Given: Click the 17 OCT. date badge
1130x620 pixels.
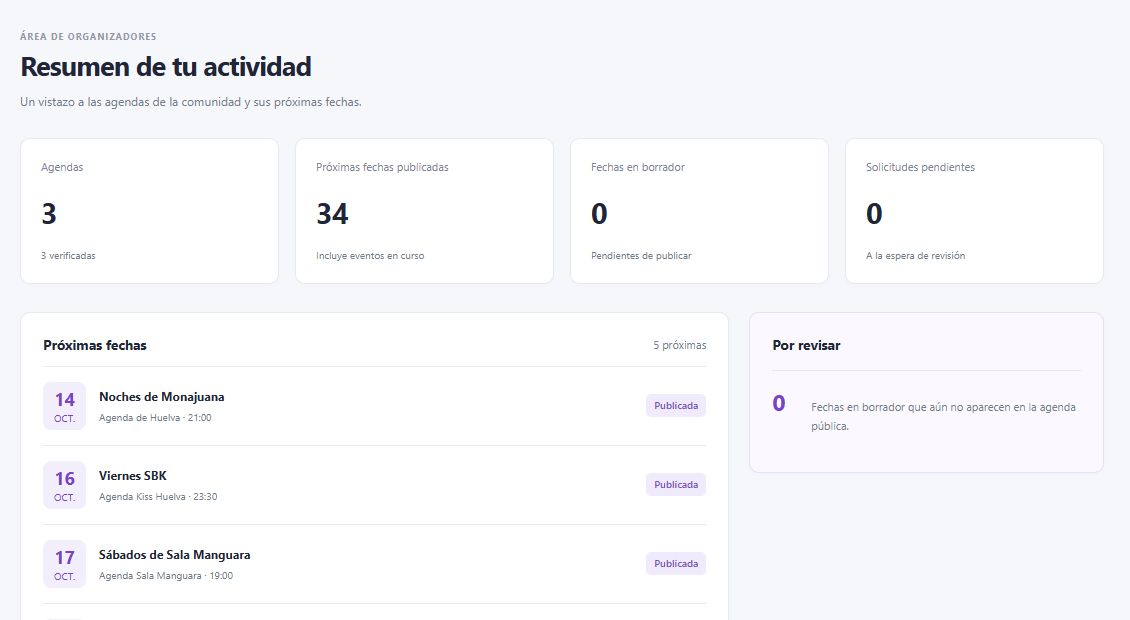Looking at the screenshot, I should [x=64, y=564].
